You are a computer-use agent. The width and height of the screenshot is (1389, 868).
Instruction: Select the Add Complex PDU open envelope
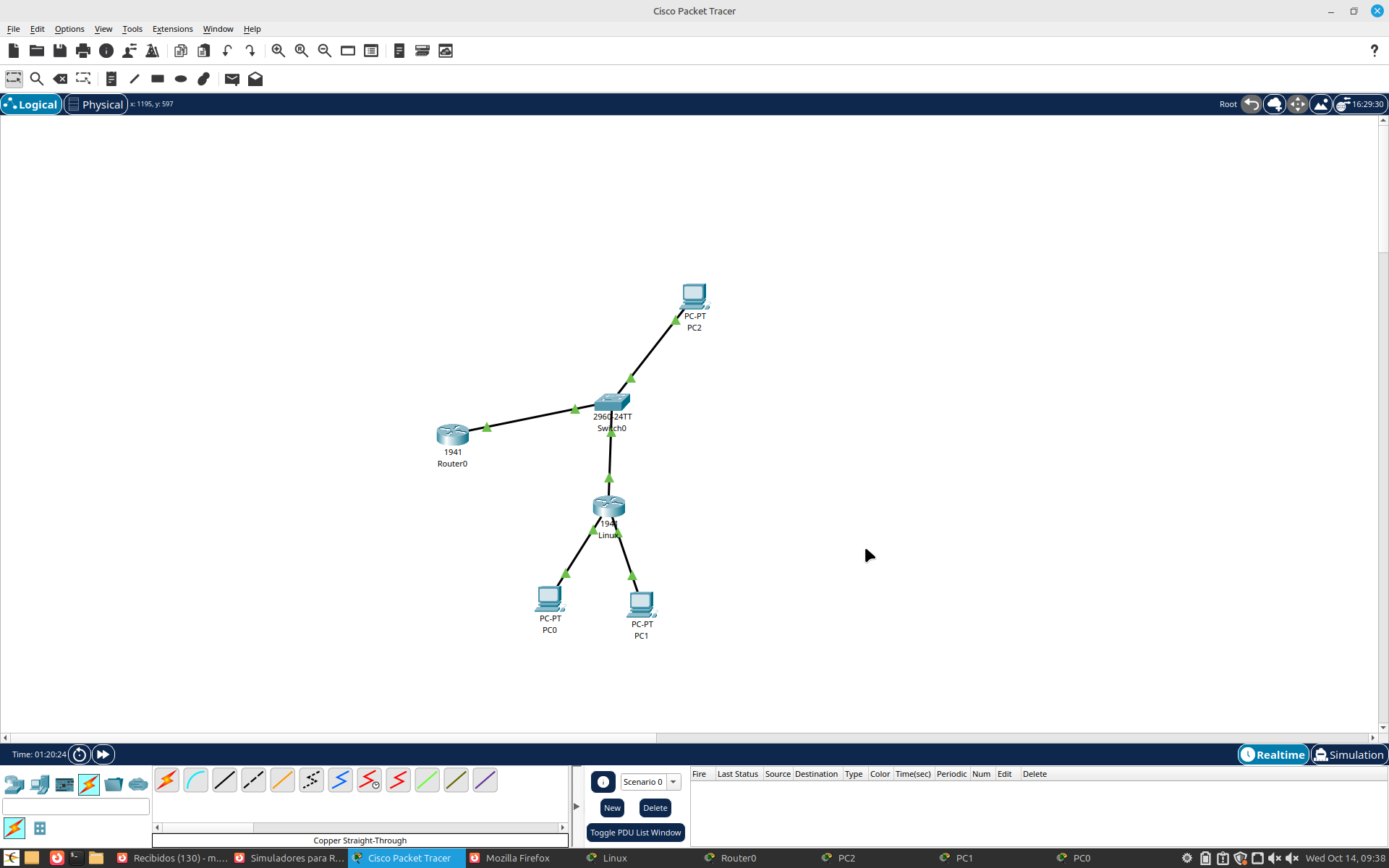[x=255, y=79]
